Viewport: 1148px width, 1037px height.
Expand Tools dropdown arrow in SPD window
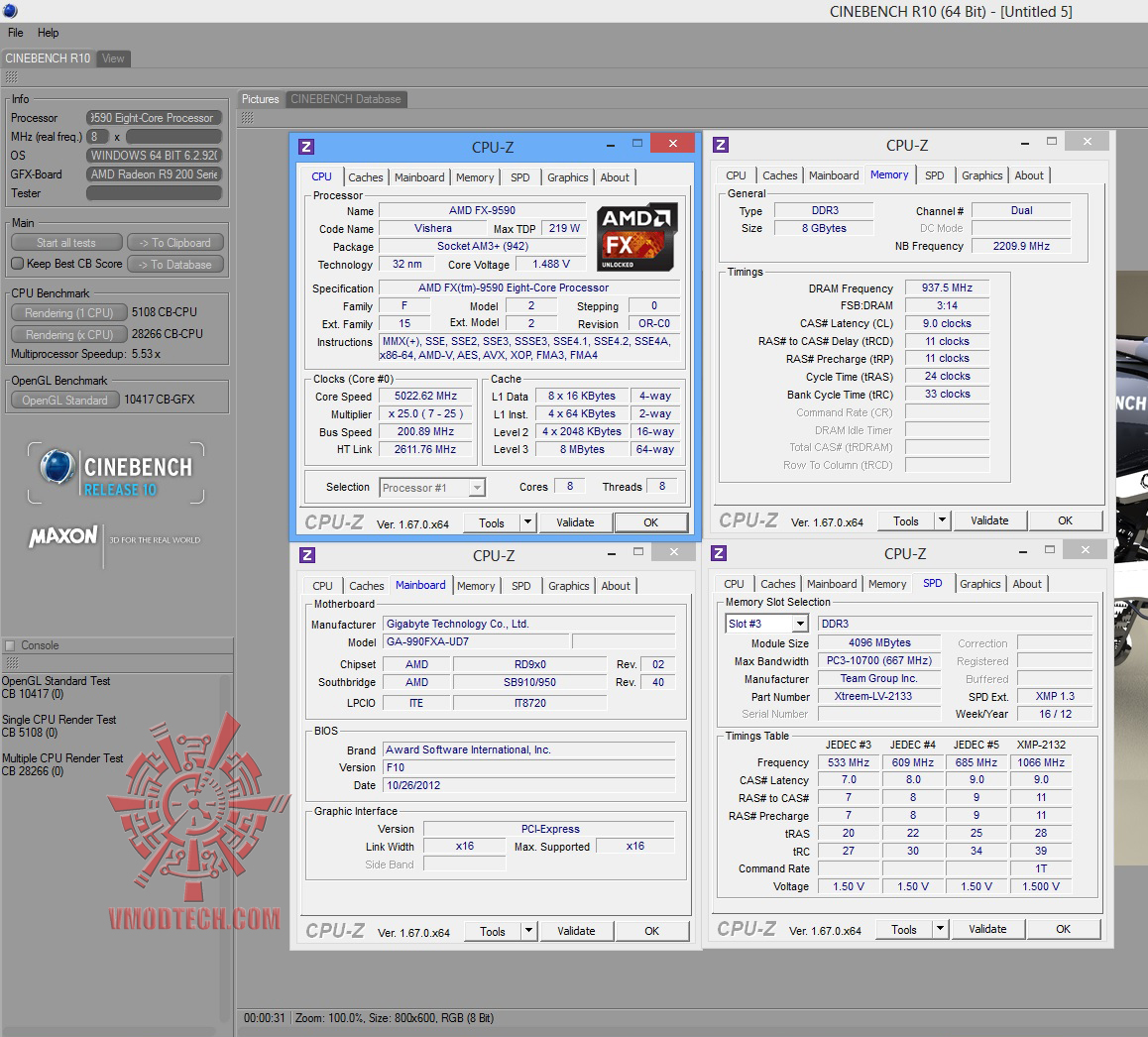(x=940, y=929)
